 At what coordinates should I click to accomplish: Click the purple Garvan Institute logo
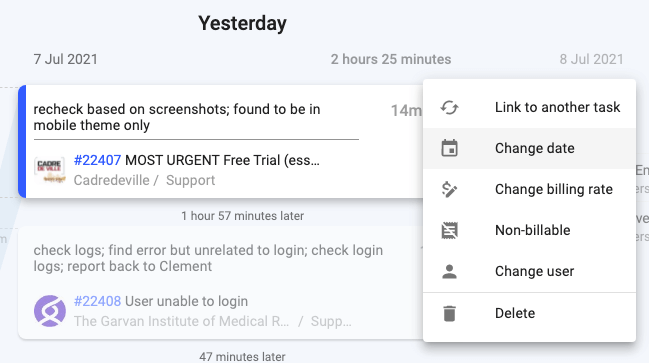50,311
